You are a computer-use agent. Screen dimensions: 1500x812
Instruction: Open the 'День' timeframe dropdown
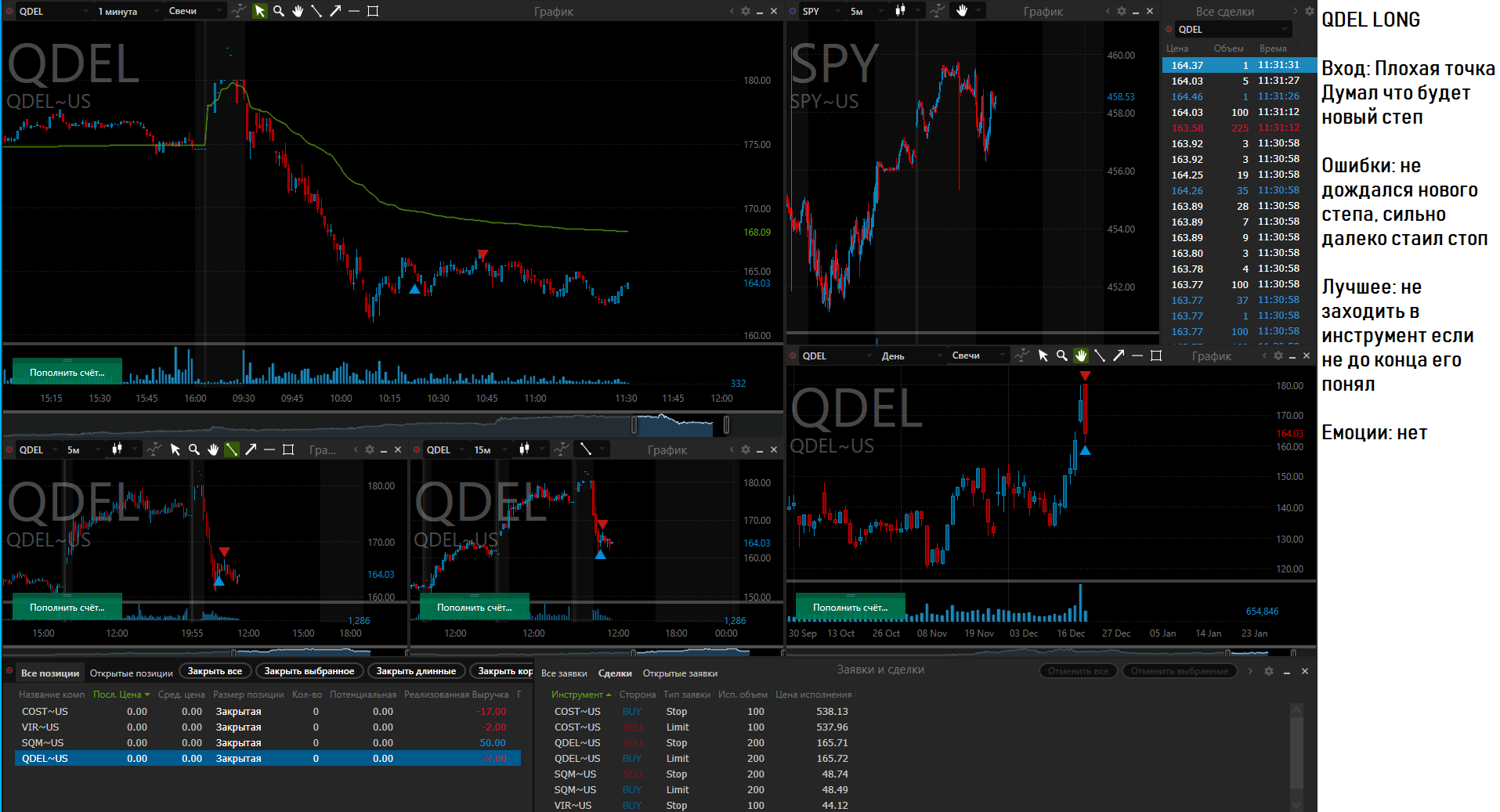pyautogui.click(x=912, y=355)
